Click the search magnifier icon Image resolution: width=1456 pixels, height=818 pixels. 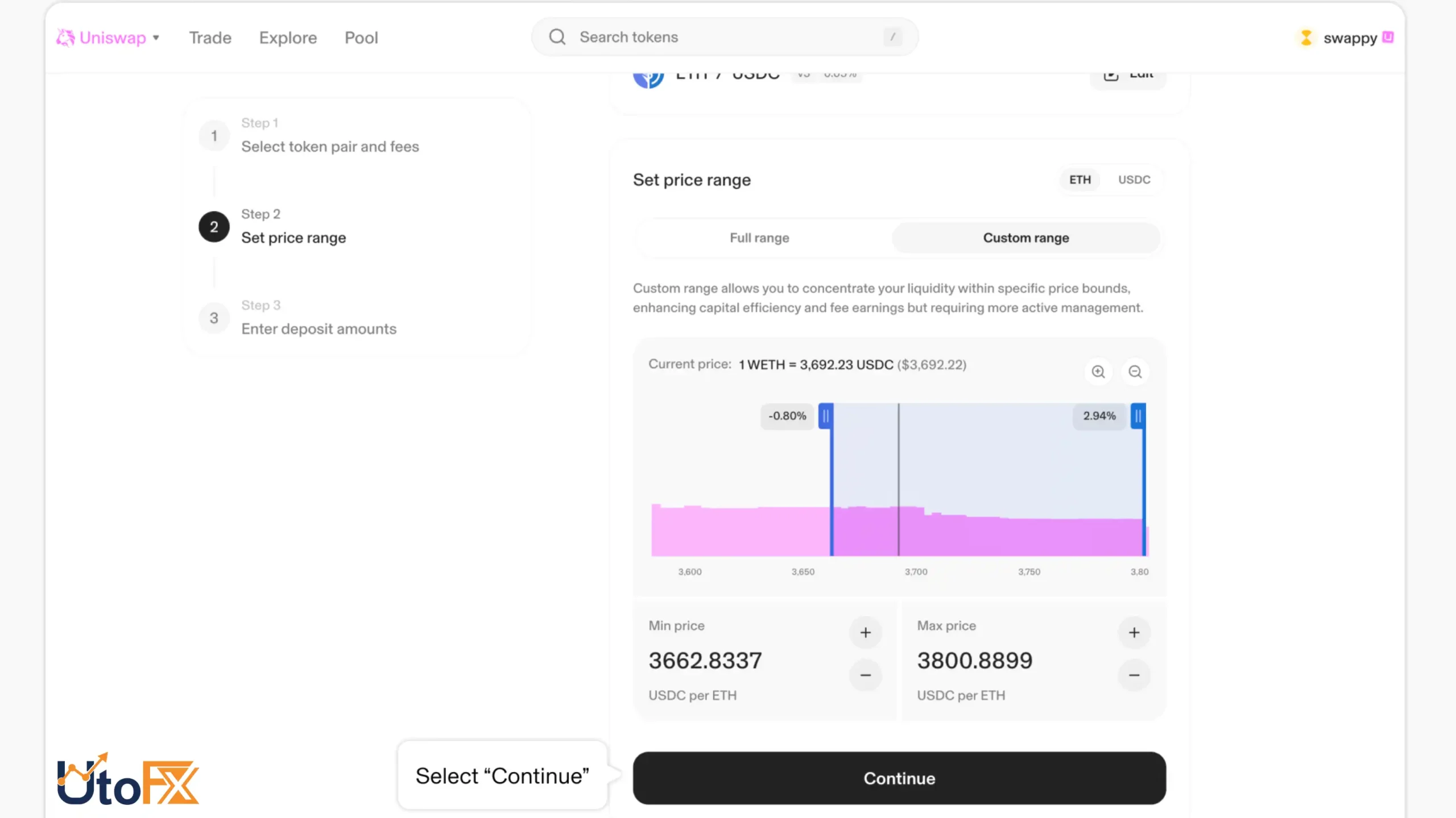point(557,37)
